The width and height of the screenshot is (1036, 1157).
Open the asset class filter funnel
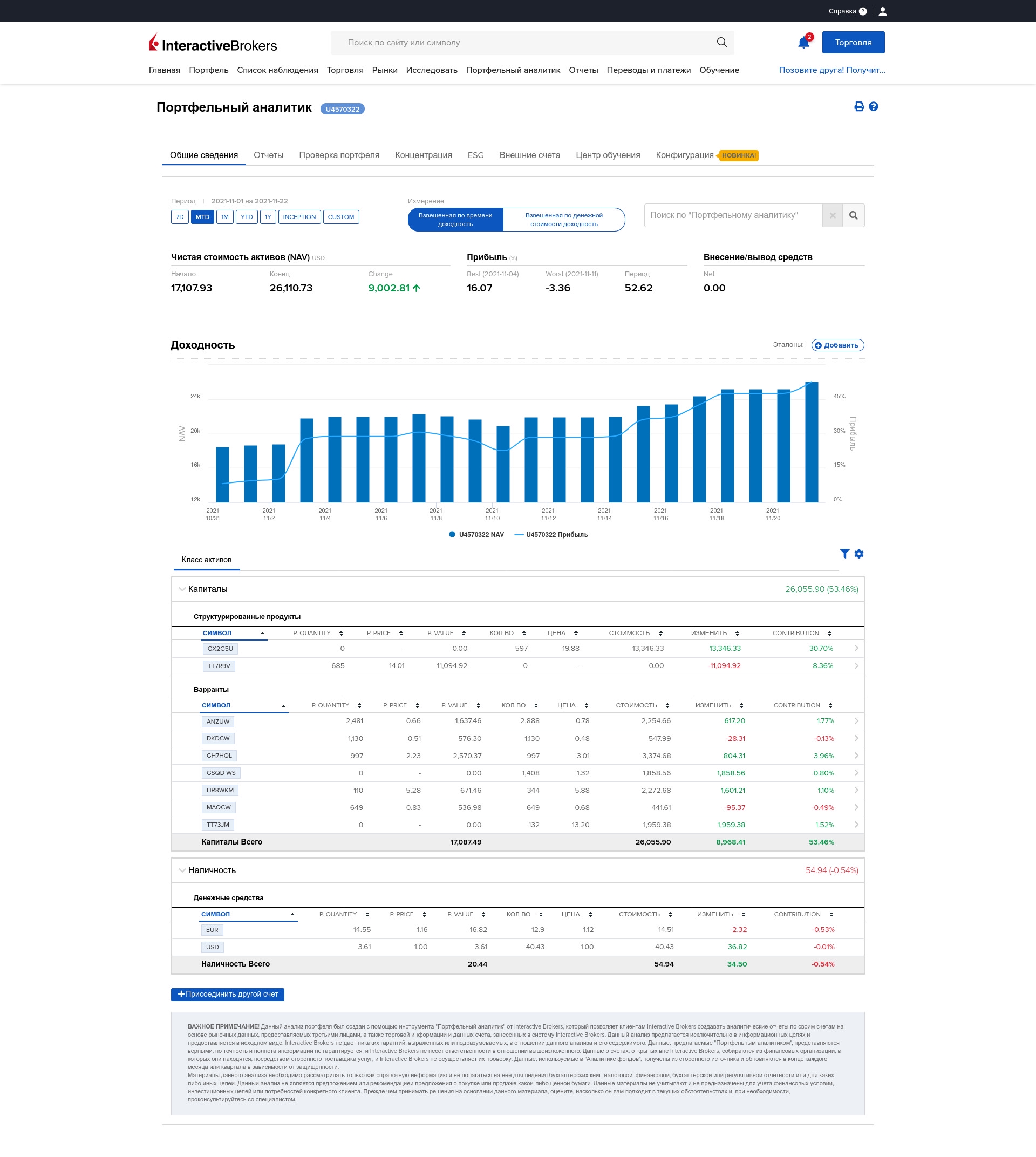844,554
